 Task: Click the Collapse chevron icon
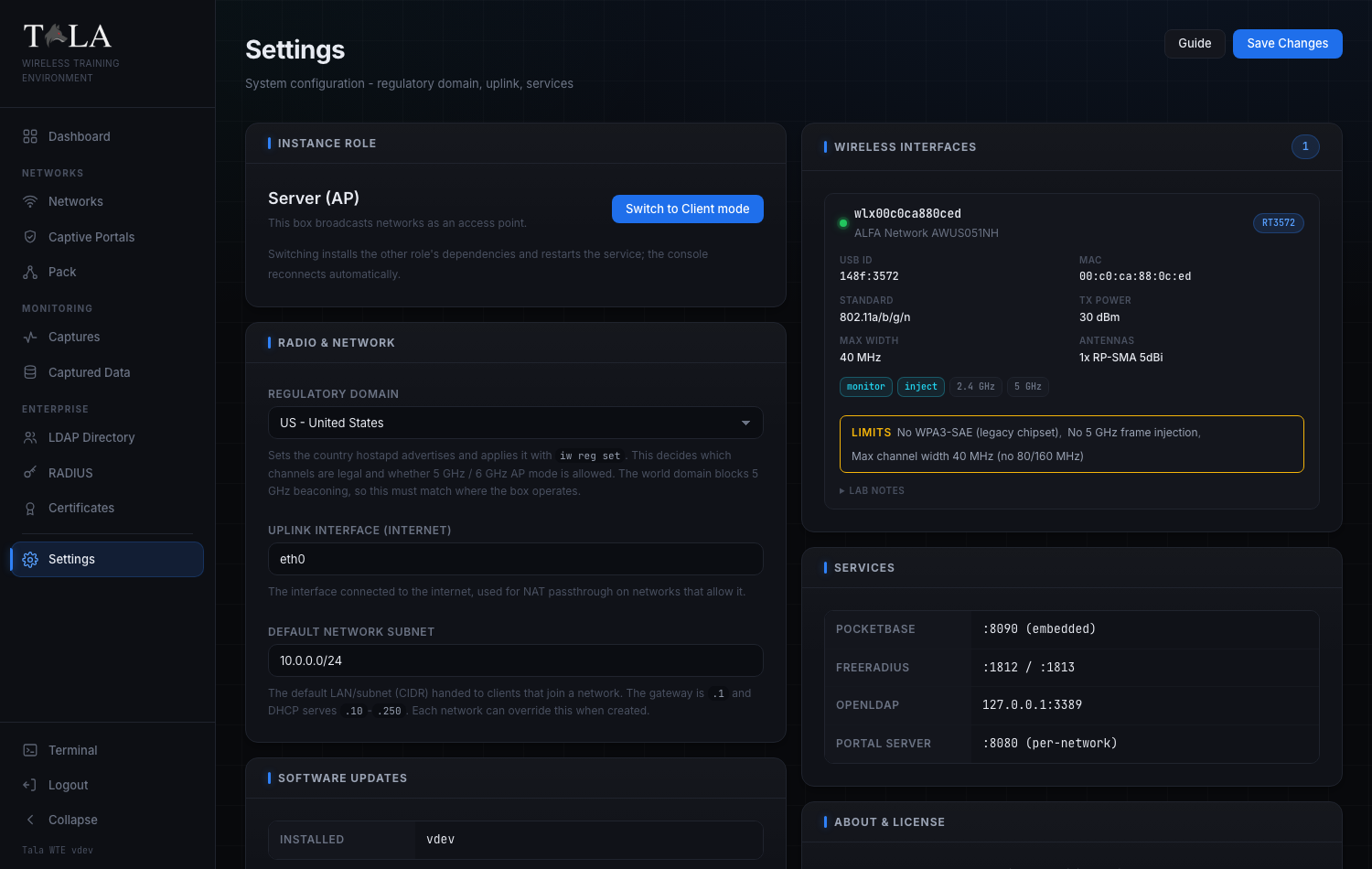click(30, 820)
